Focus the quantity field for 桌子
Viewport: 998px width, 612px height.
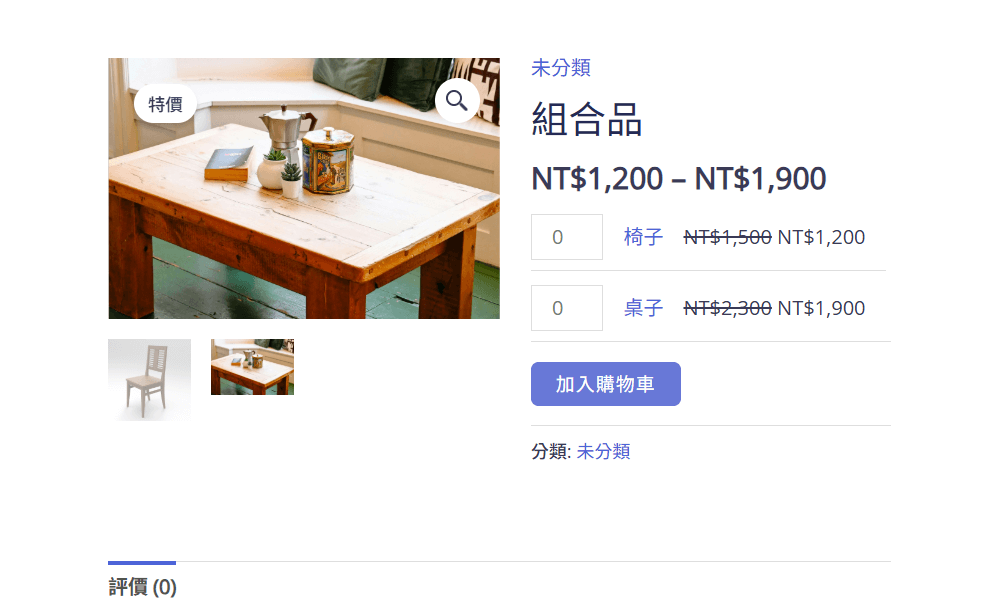tap(567, 309)
